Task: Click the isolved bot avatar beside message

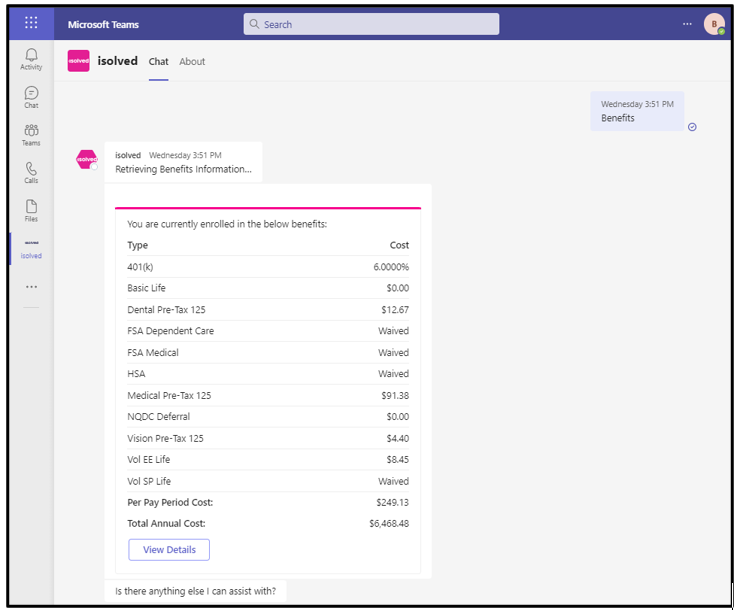Action: [x=87, y=159]
